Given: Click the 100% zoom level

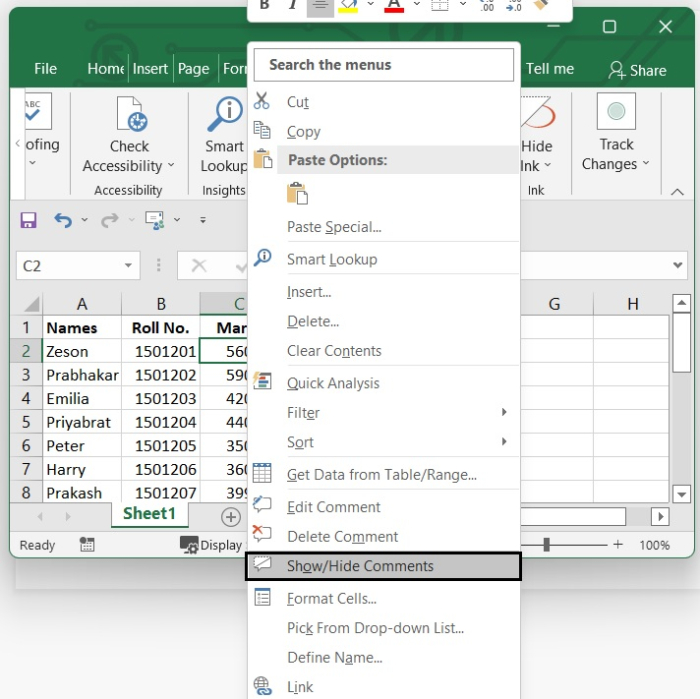Looking at the screenshot, I should point(654,545).
